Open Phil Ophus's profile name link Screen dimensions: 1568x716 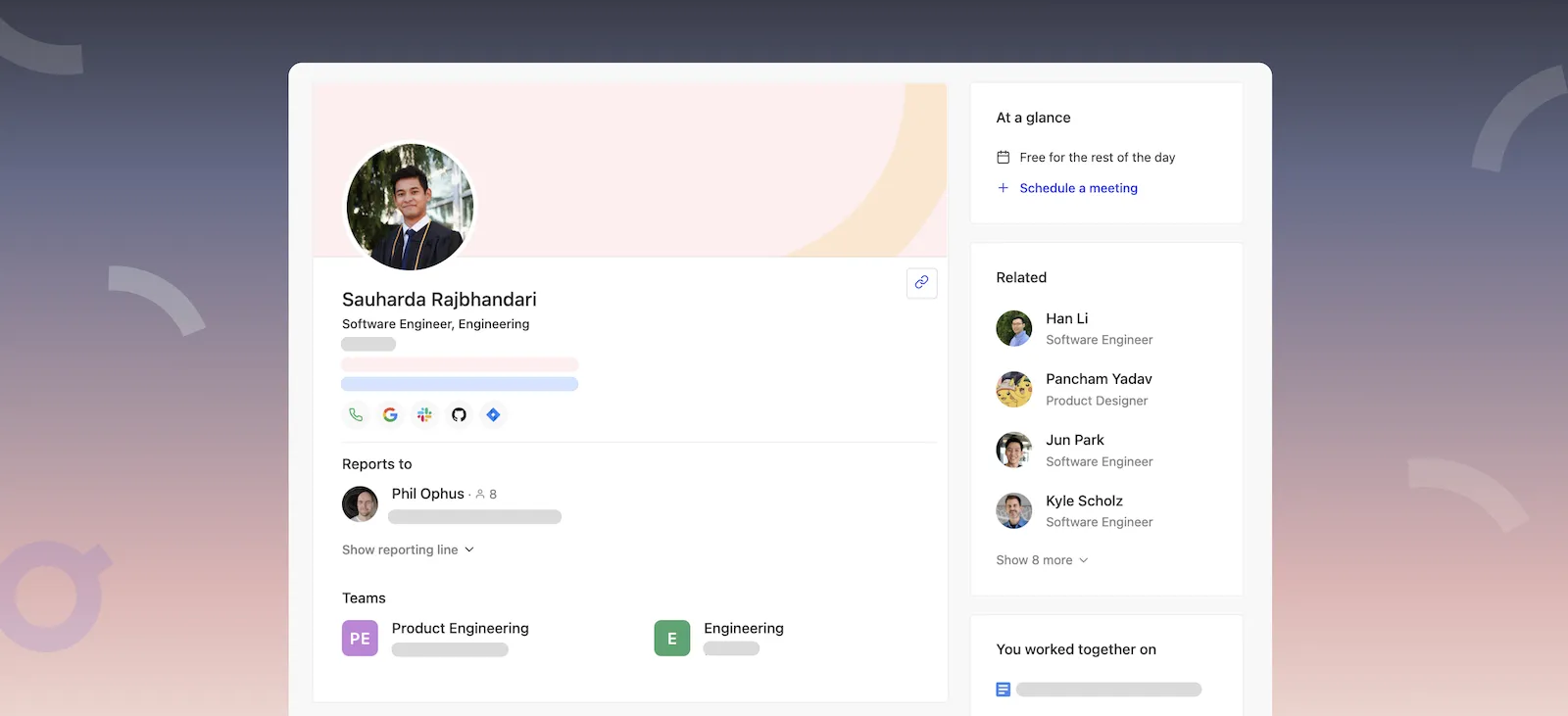coord(428,494)
